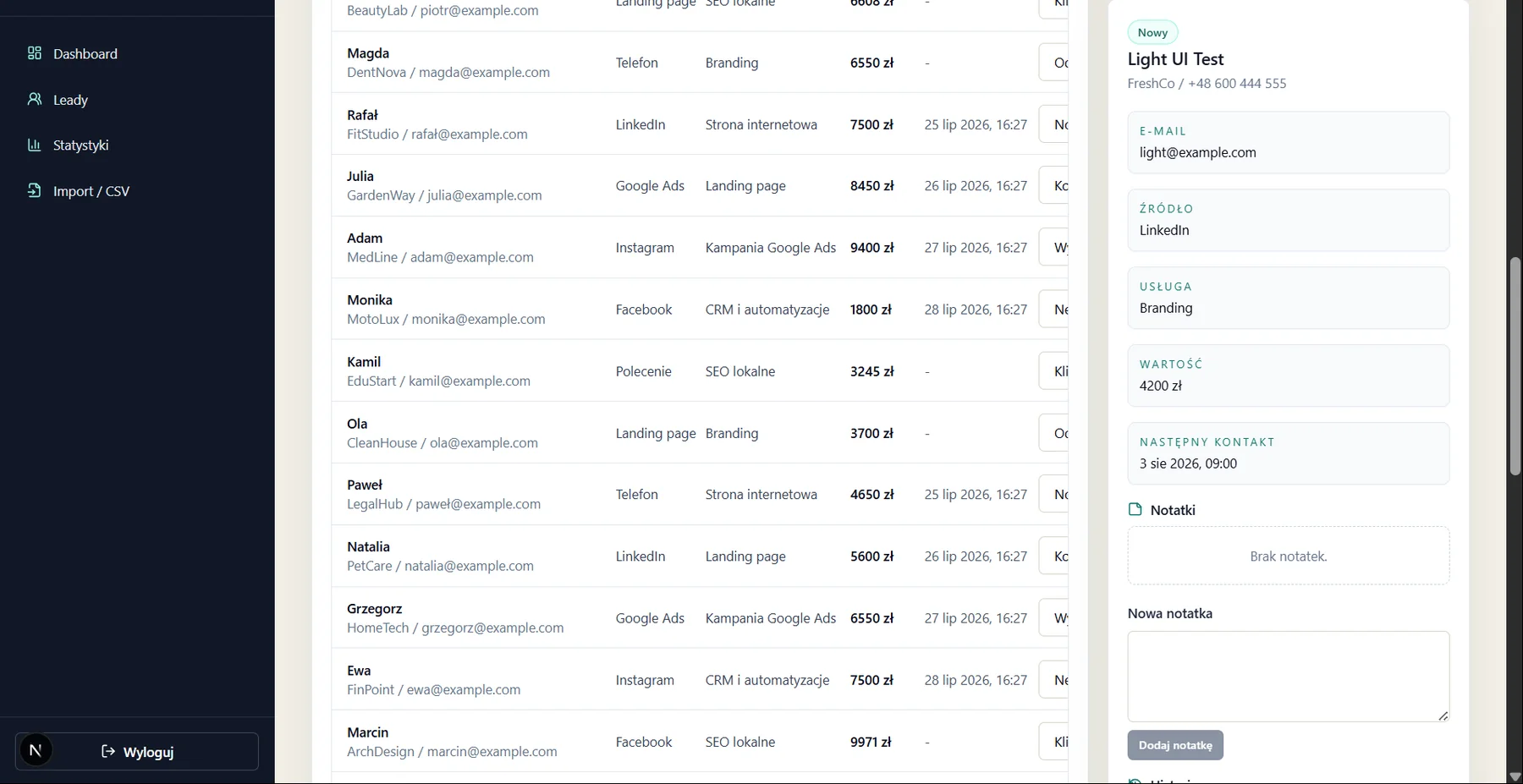The height and width of the screenshot is (784, 1523).
Task: Click the Import / CSV file icon
Action: click(35, 190)
